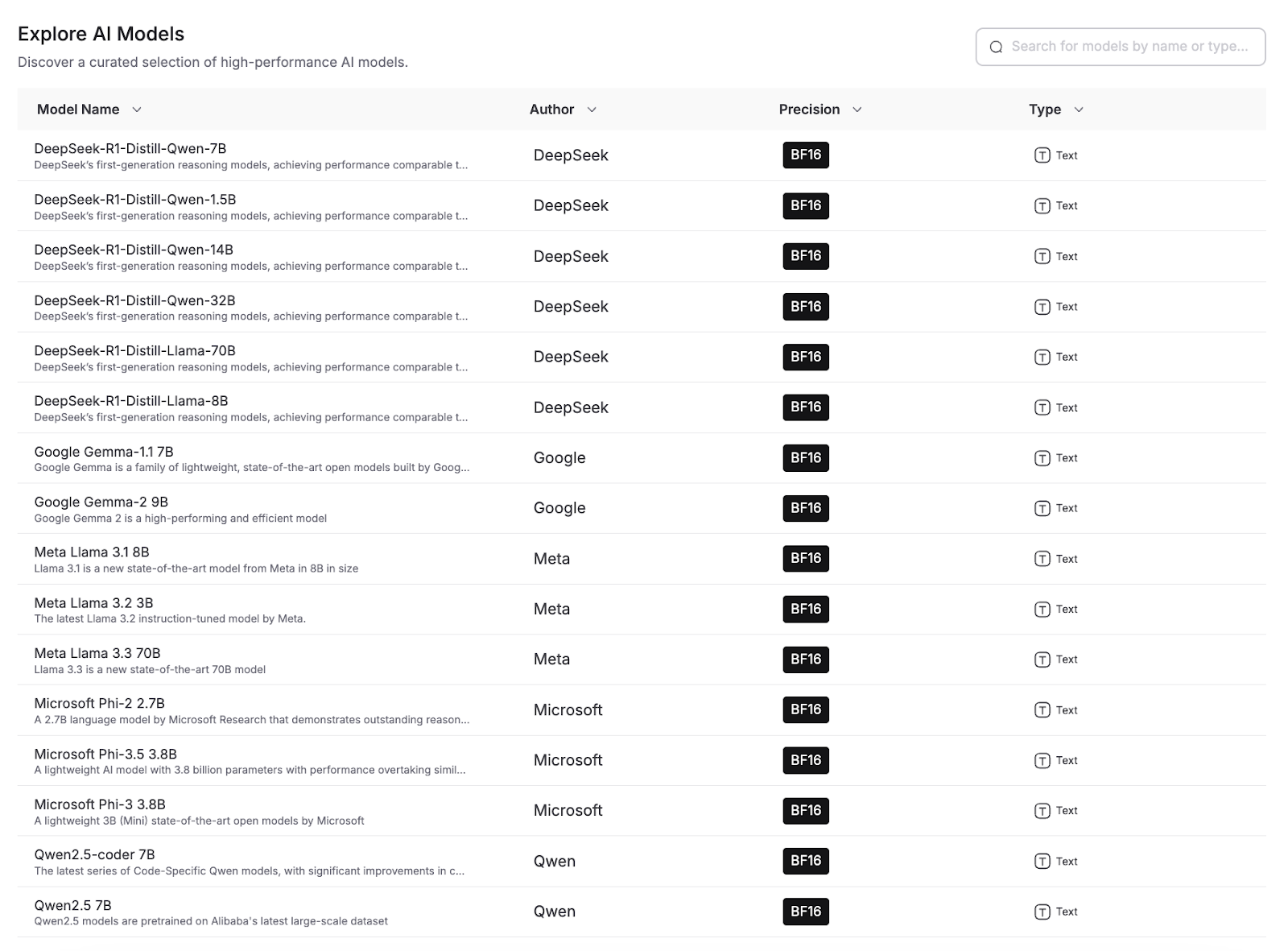Click BF16 badge for Microsoft Phi-2 2.7B
The height and width of the screenshot is (951, 1288).
[x=806, y=709]
